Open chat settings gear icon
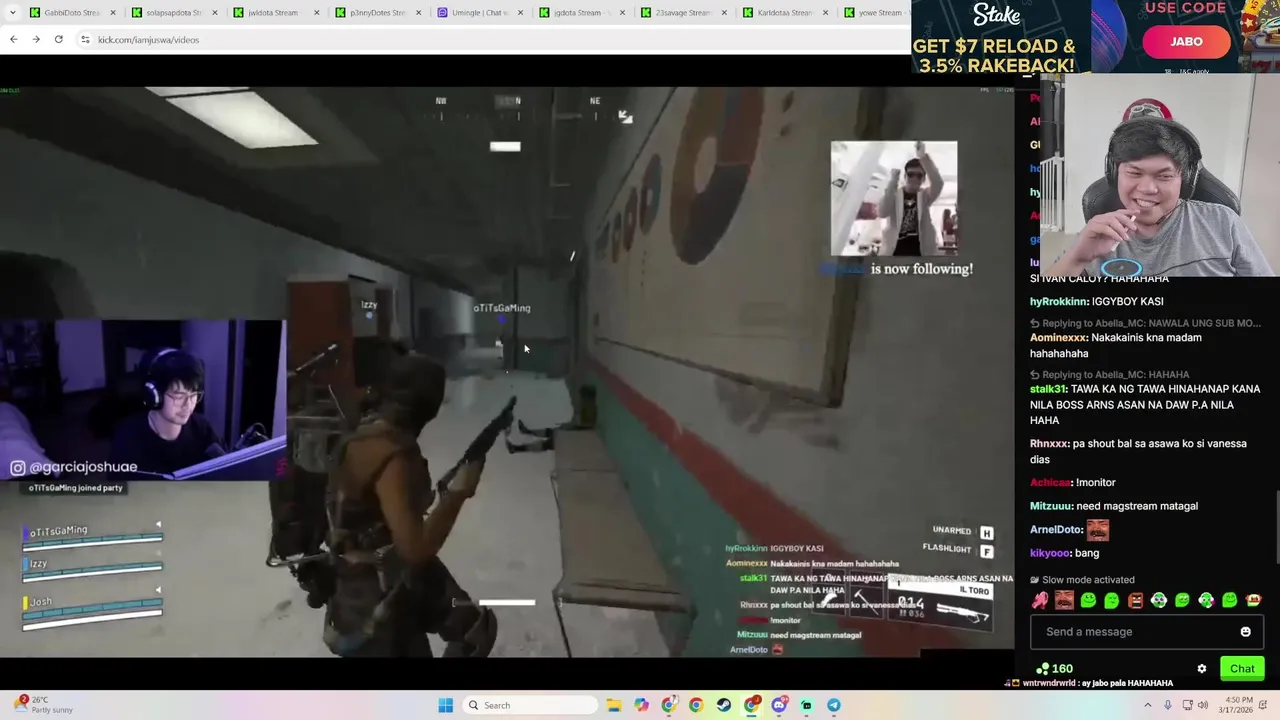 pos(1202,669)
